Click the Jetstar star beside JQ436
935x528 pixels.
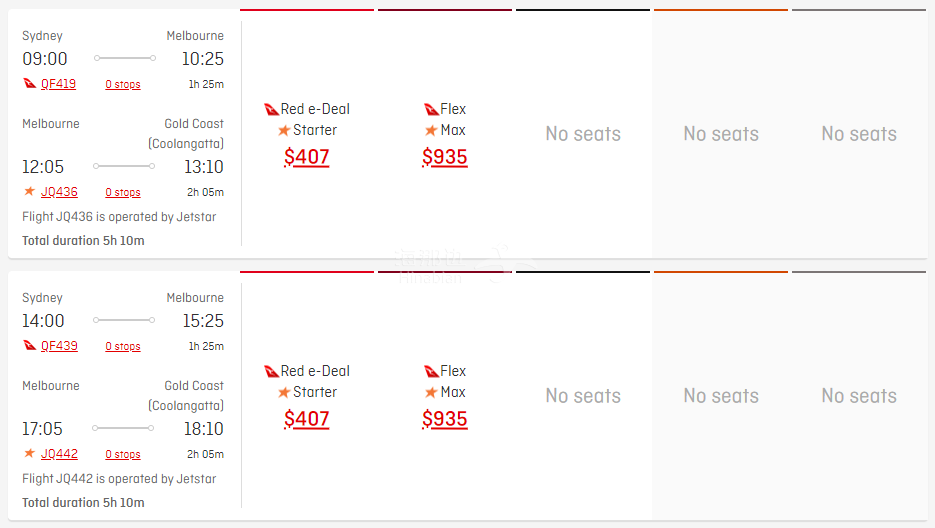(29, 192)
